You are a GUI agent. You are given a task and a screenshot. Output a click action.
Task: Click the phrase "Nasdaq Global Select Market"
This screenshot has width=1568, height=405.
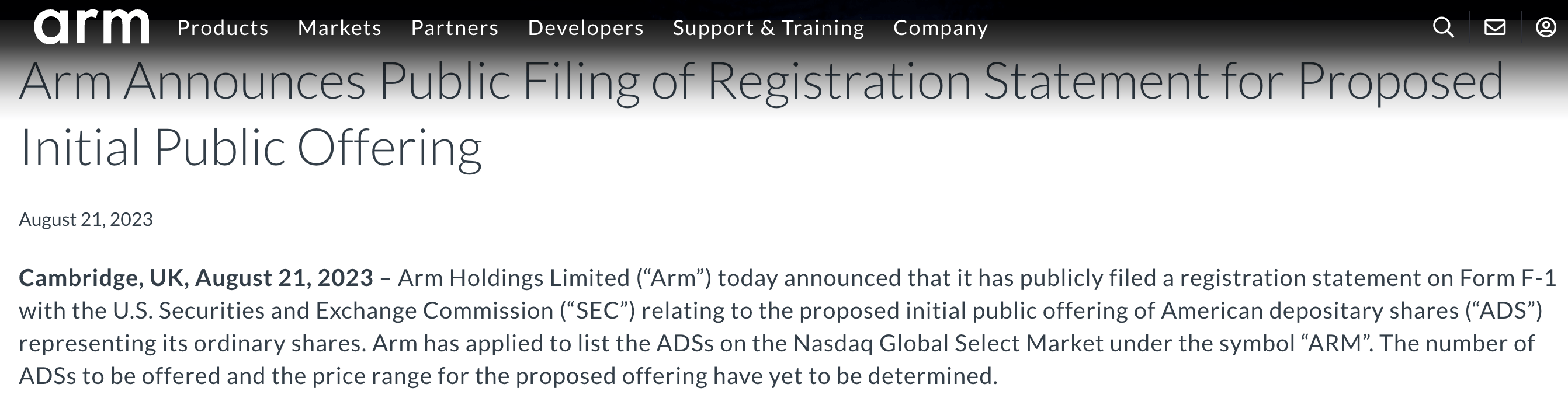point(948,344)
